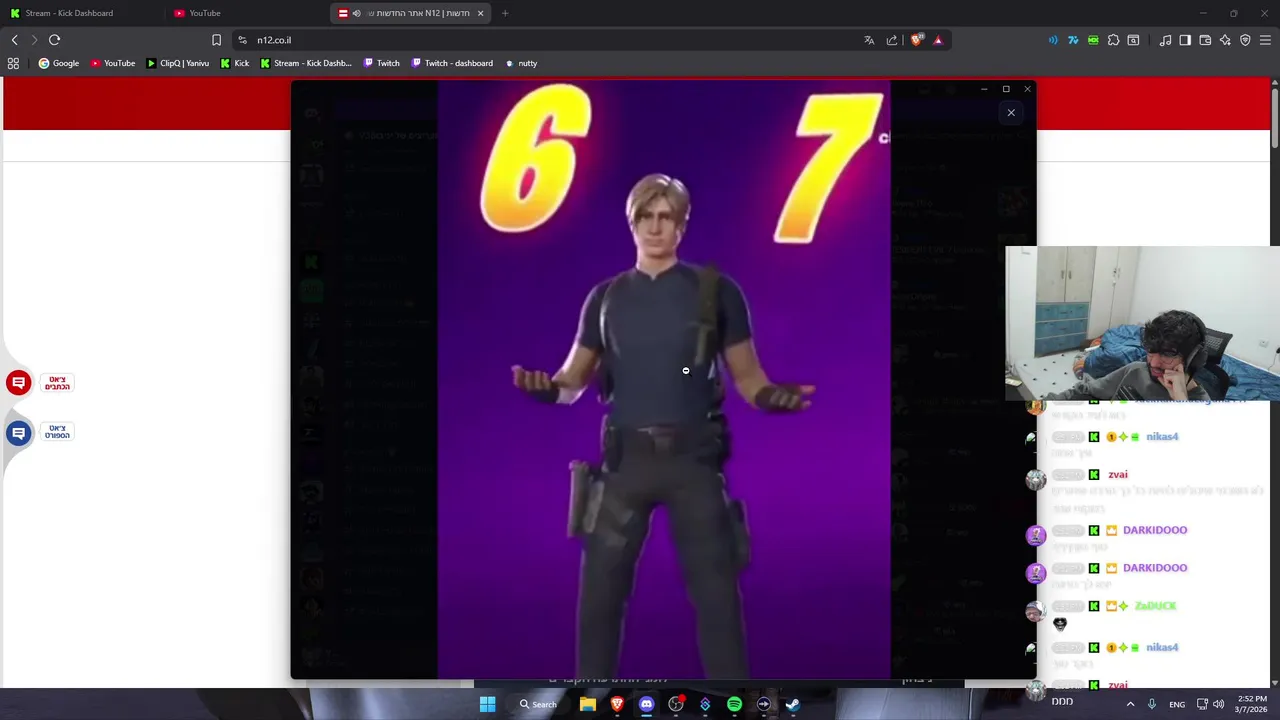Click chat username ZaDUCK
1280x720 pixels.
(x=1155, y=606)
